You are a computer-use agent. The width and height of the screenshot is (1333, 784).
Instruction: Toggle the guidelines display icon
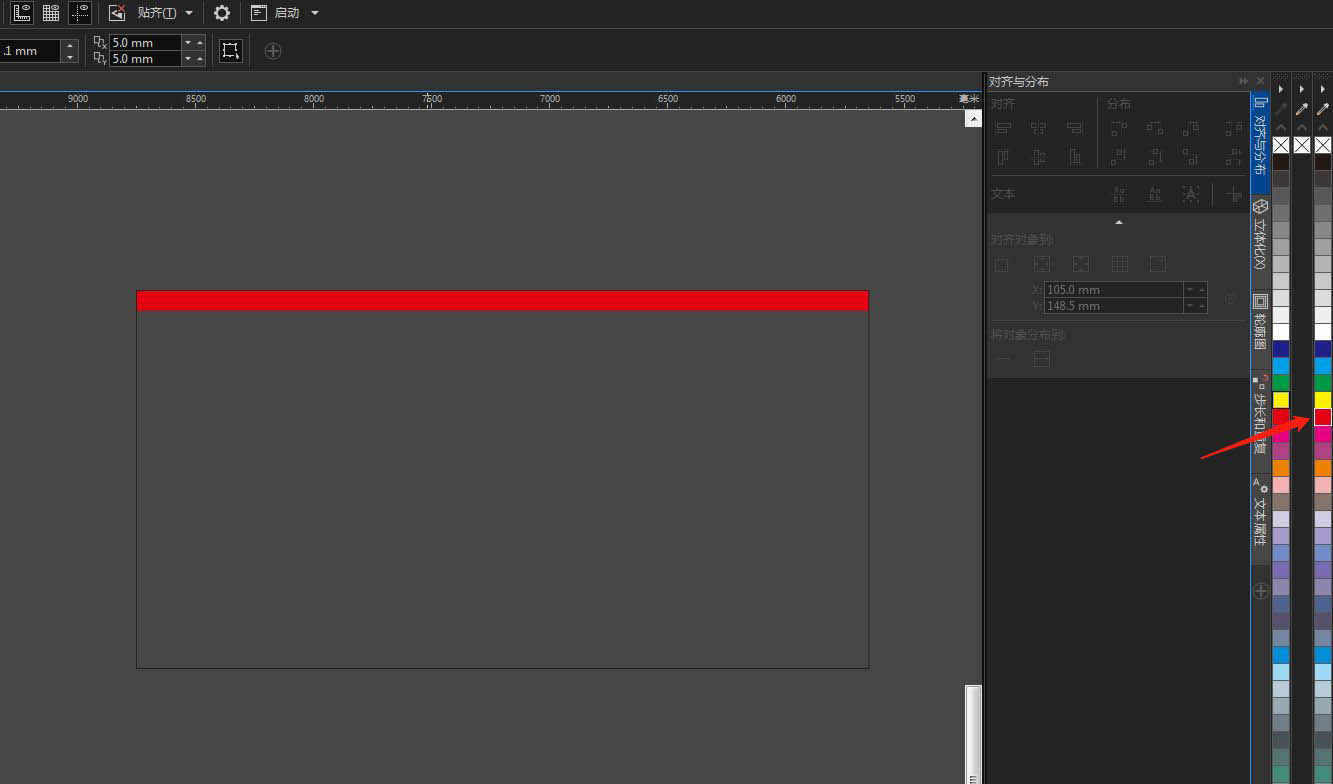click(81, 13)
